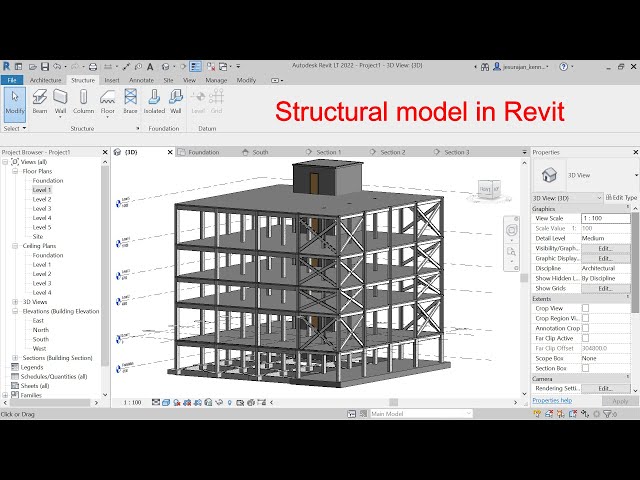Click the Project Browser vertical scrollbar

pyautogui.click(x=105, y=265)
